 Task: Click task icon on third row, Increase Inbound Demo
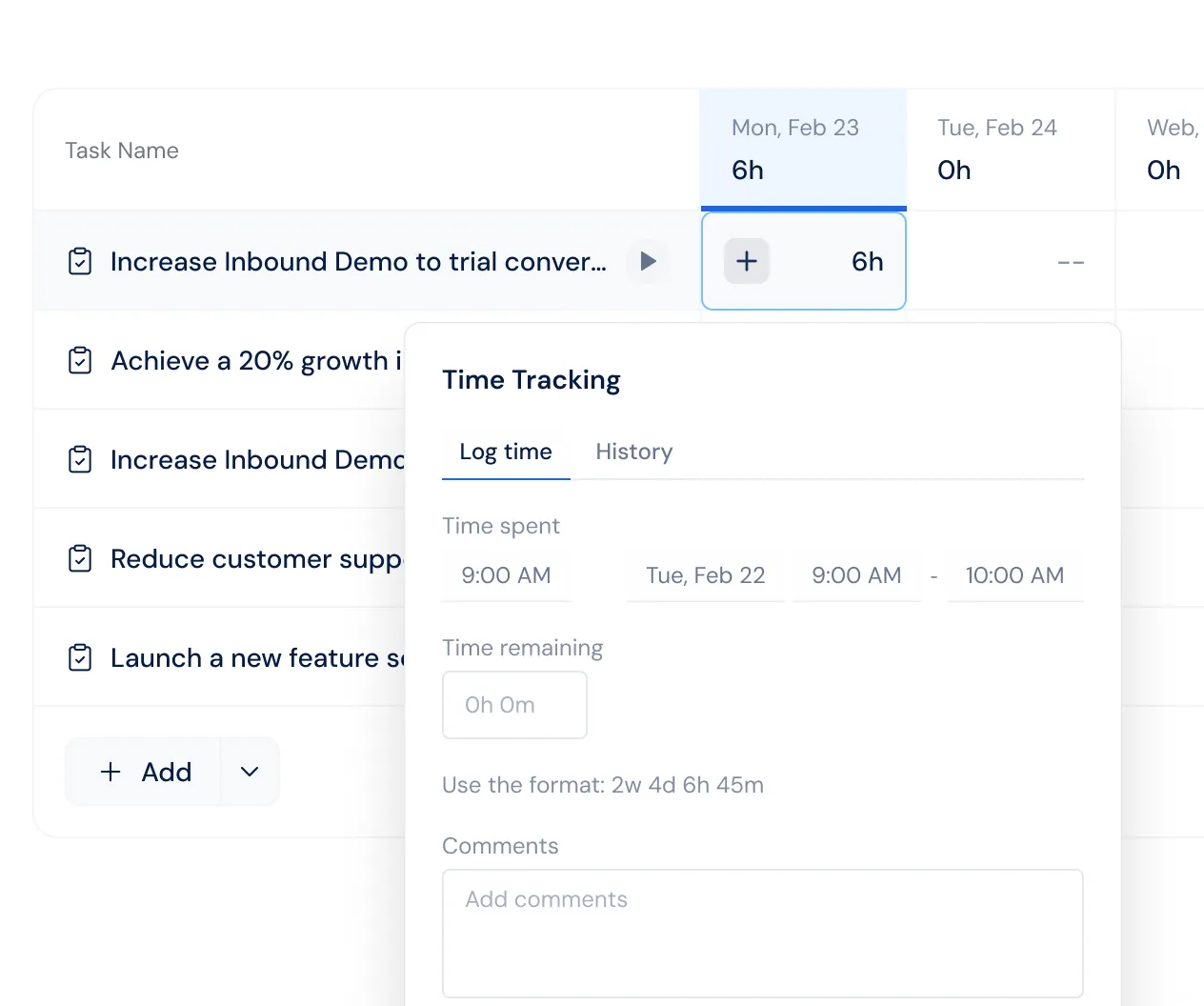pos(80,459)
